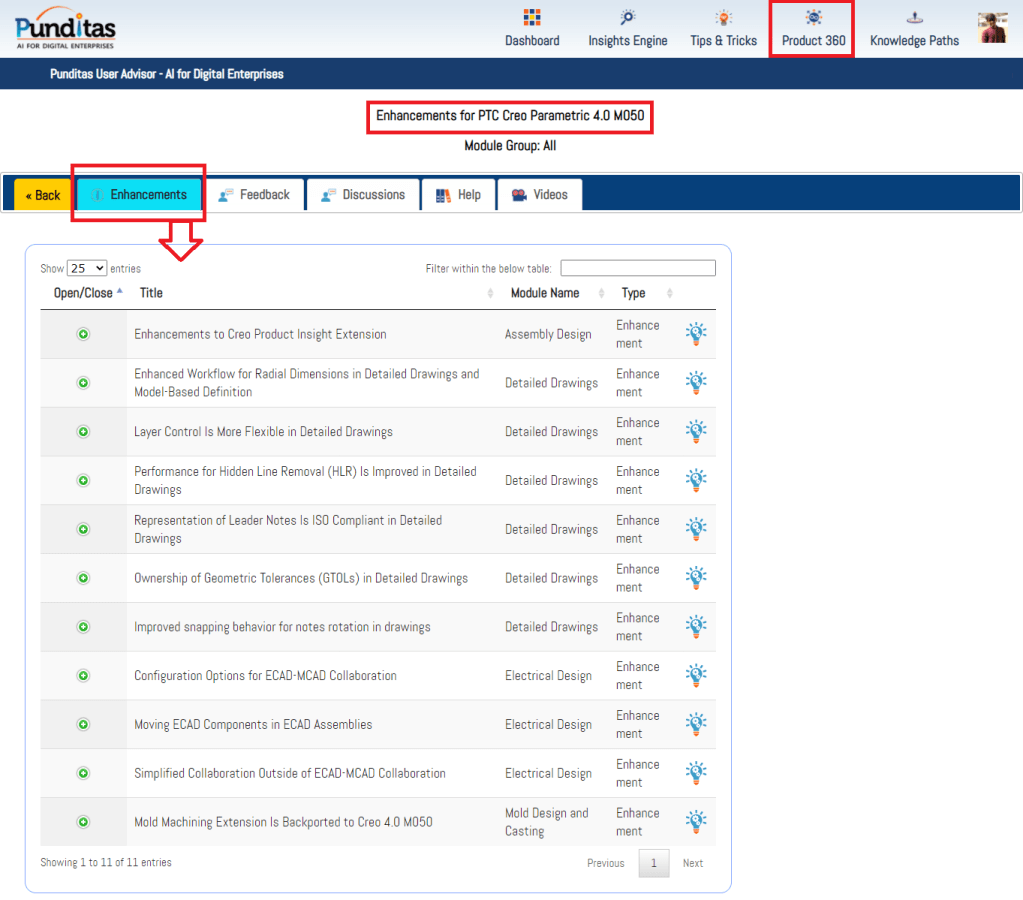
Task: Open the Show entries count dropdown
Action: pyautogui.click(x=87, y=268)
